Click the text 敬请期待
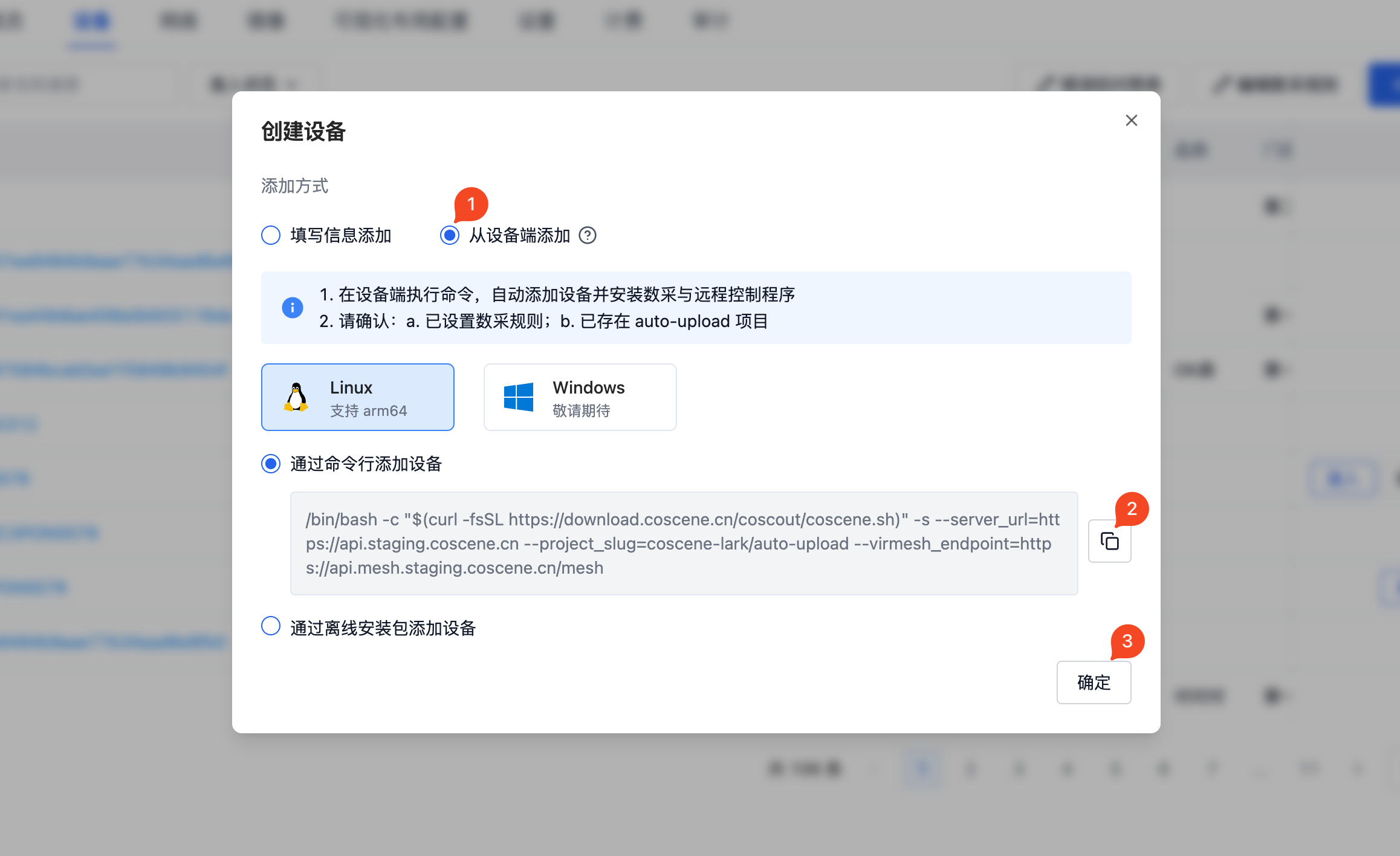Image resolution: width=1400 pixels, height=856 pixels. click(582, 411)
